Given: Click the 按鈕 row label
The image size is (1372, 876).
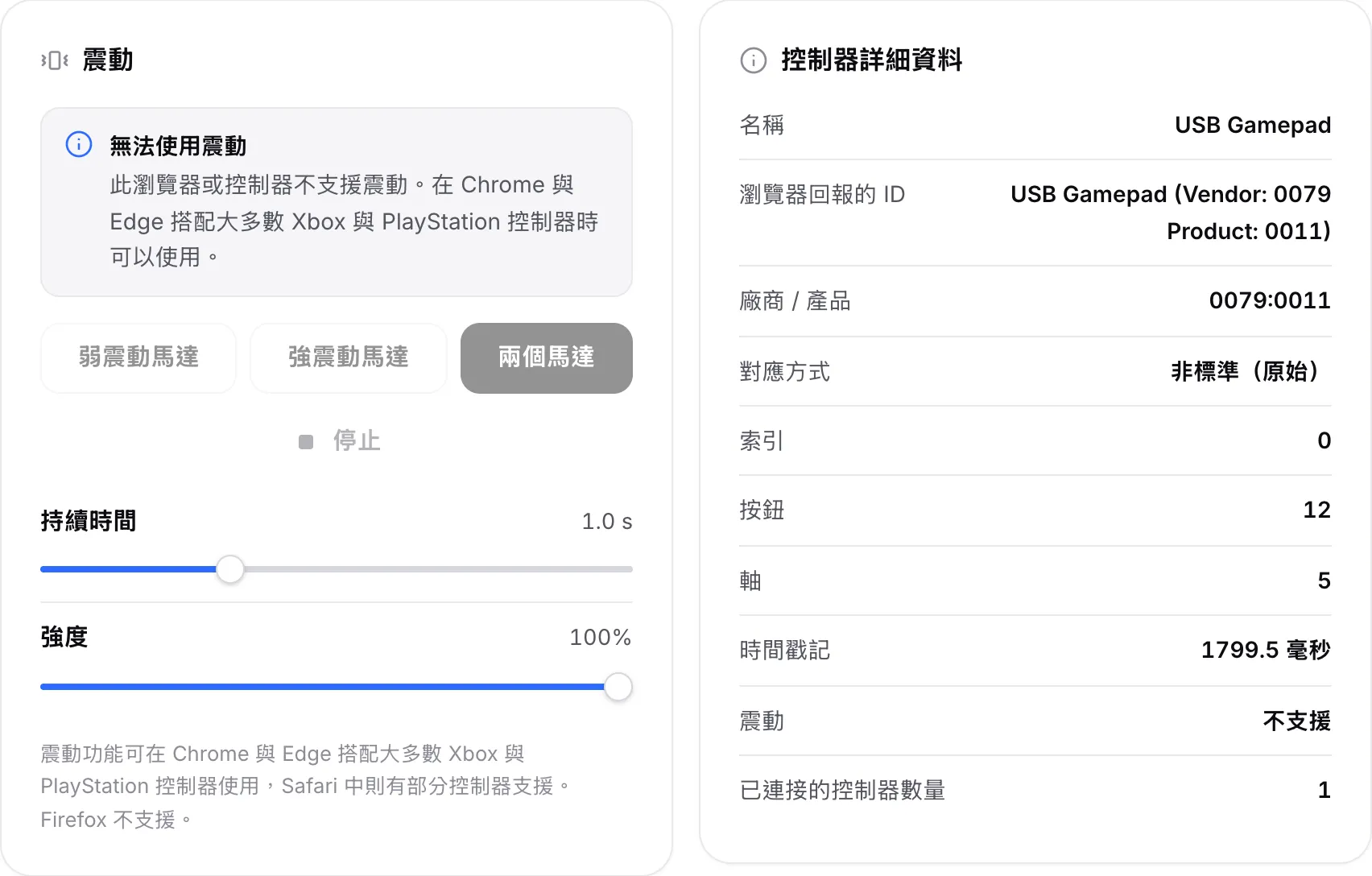Looking at the screenshot, I should [x=762, y=510].
